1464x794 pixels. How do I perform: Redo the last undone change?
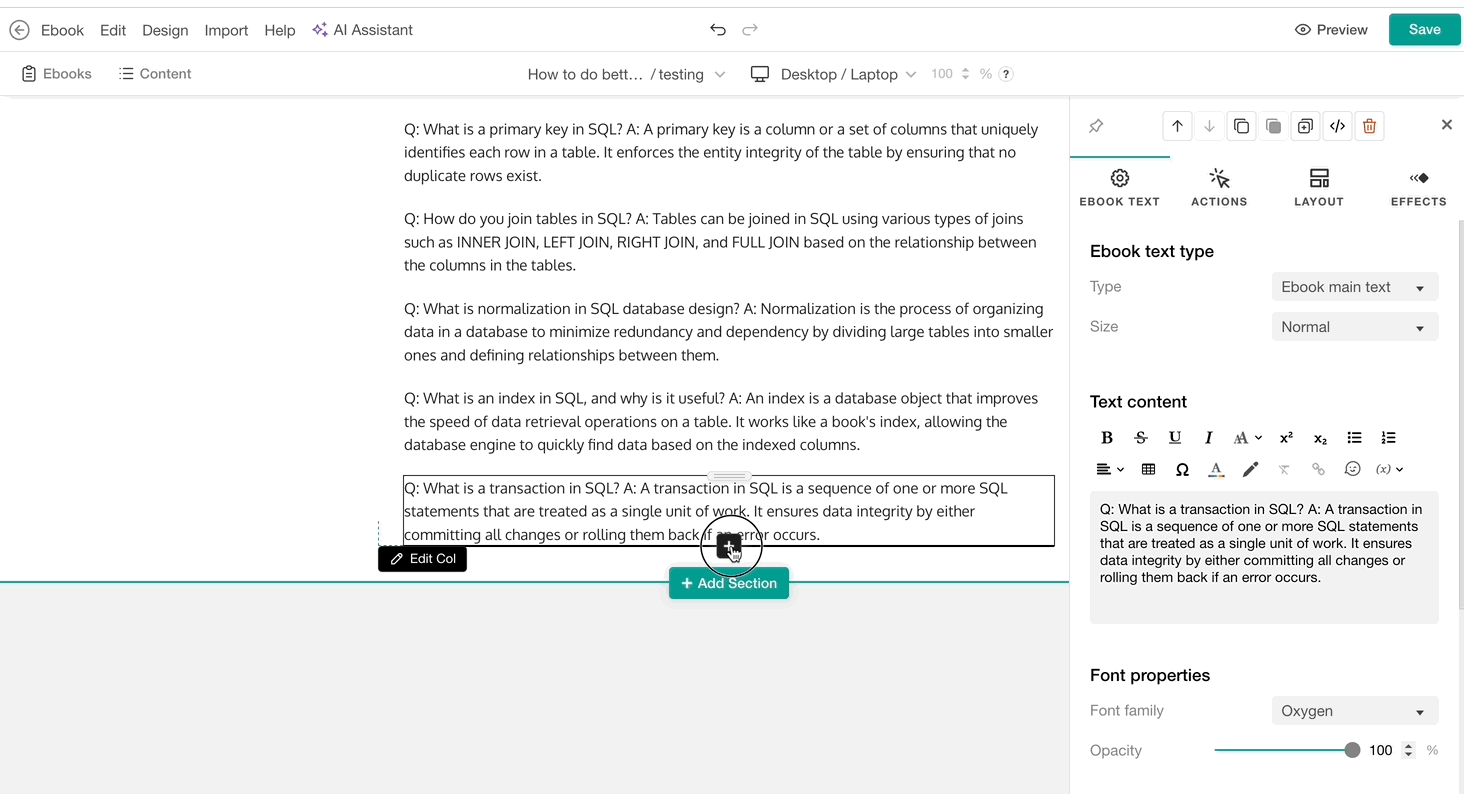pyautogui.click(x=750, y=30)
